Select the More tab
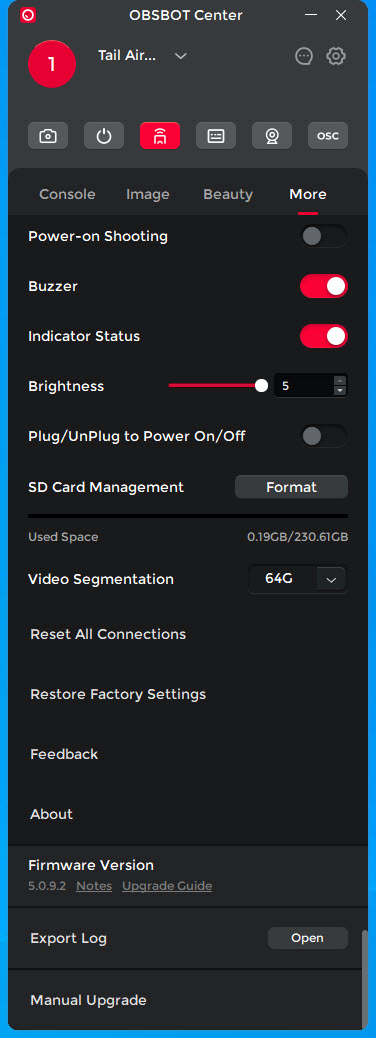Viewport: 376px width, 1038px height. 308,194
